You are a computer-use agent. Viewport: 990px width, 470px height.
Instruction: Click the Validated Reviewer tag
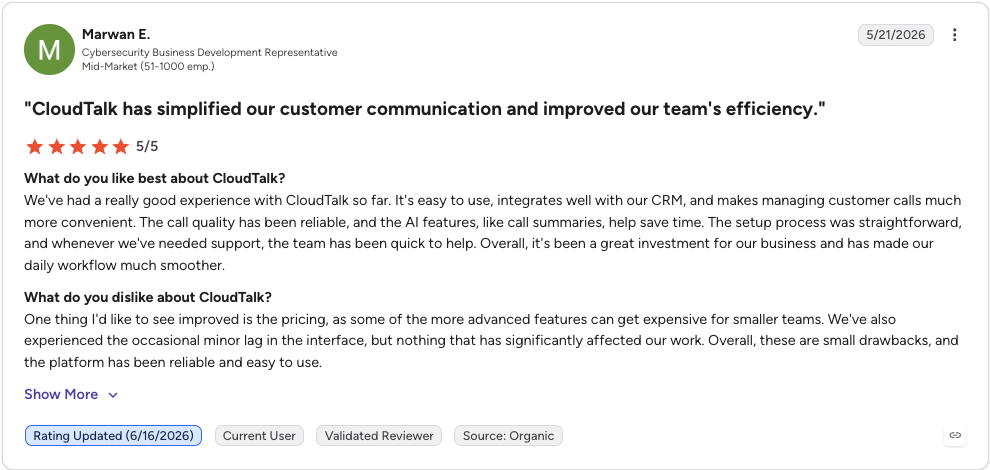point(379,436)
